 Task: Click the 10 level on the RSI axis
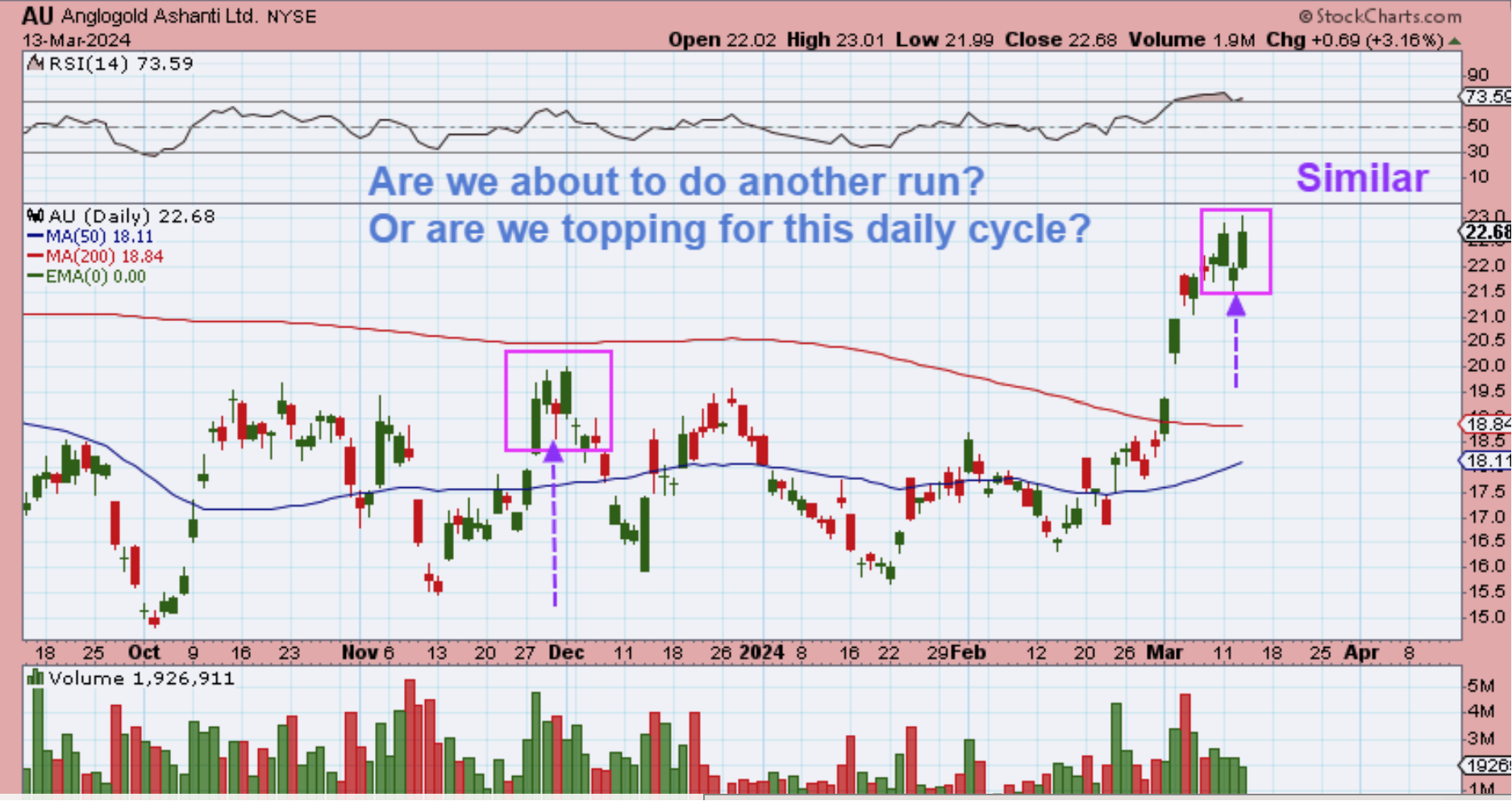(1477, 177)
